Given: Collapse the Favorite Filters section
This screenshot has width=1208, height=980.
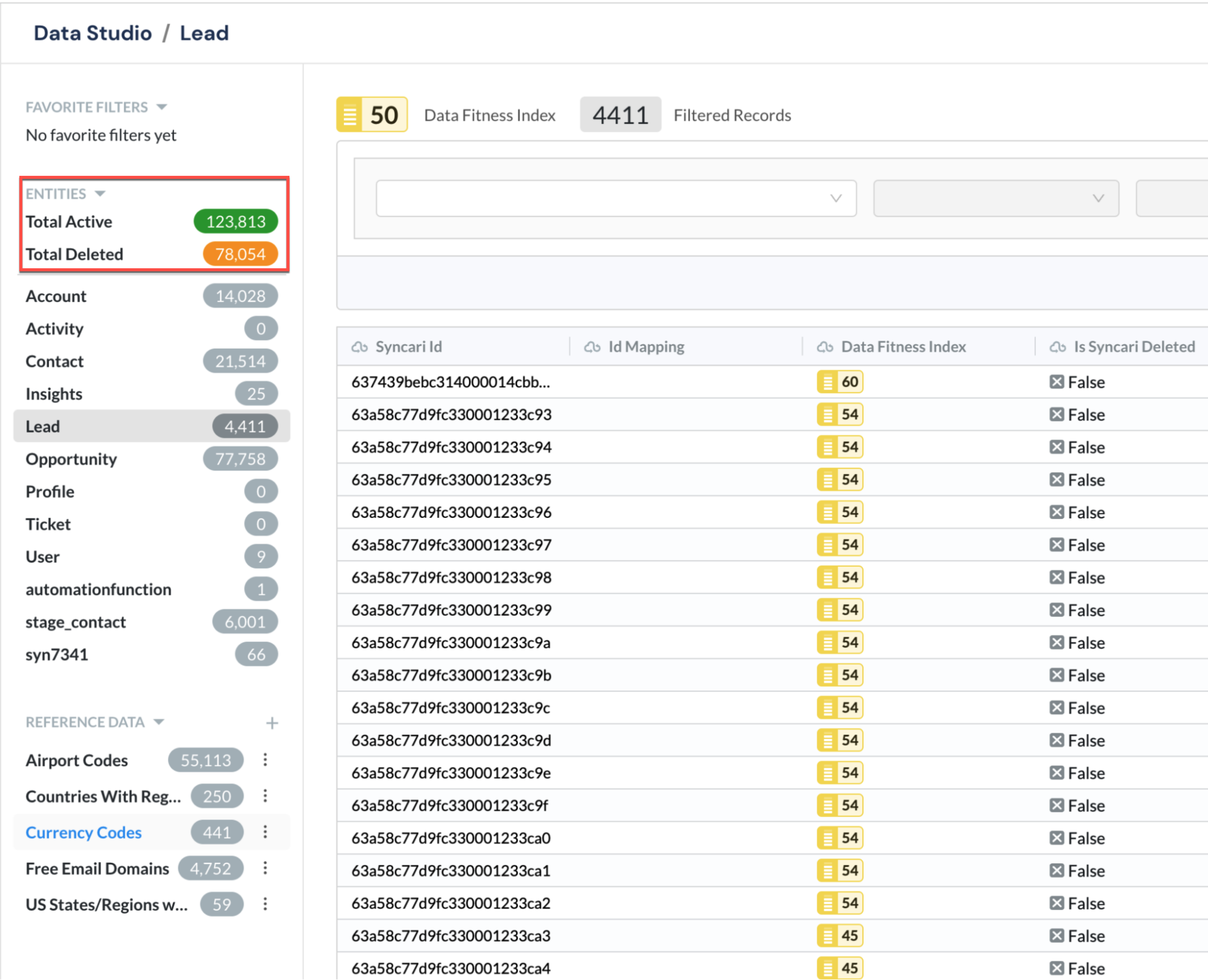Looking at the screenshot, I should (x=162, y=107).
